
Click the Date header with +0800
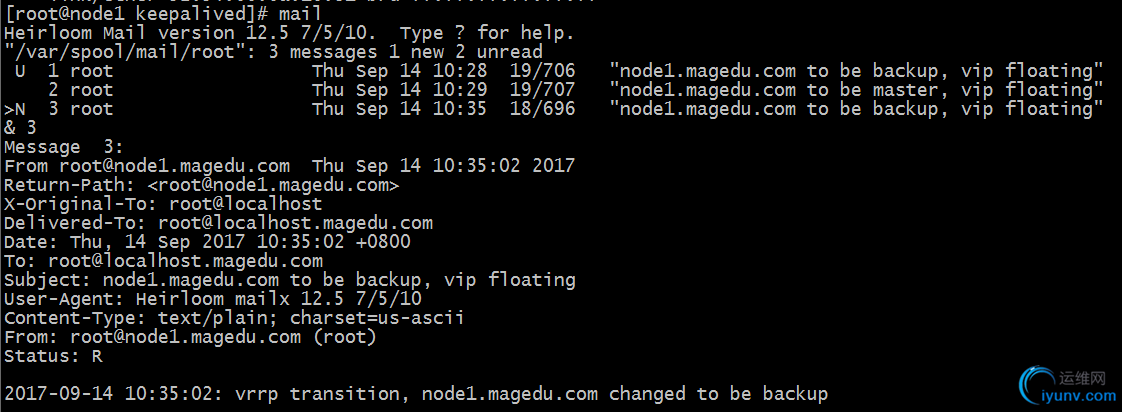[x=208, y=242]
